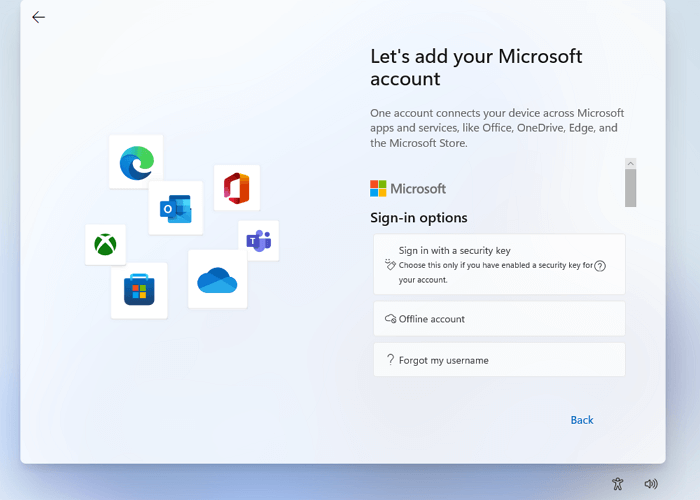Click the Sign-in options heading

(419, 218)
